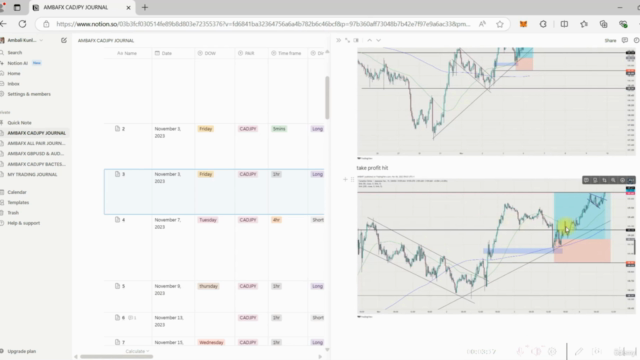
Task: Open AMBAFX GBPUSD & AUD page
Action: pyautogui.click(x=36, y=153)
